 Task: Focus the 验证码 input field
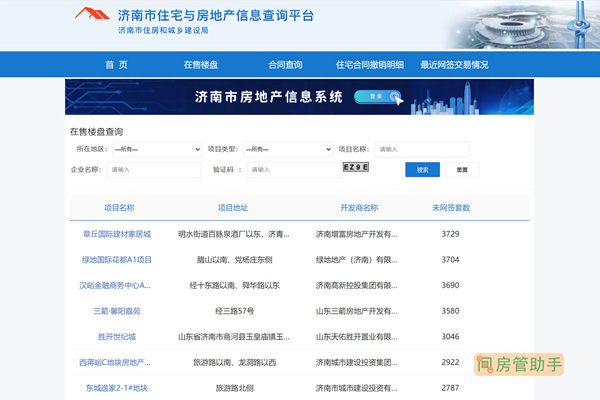coord(294,170)
